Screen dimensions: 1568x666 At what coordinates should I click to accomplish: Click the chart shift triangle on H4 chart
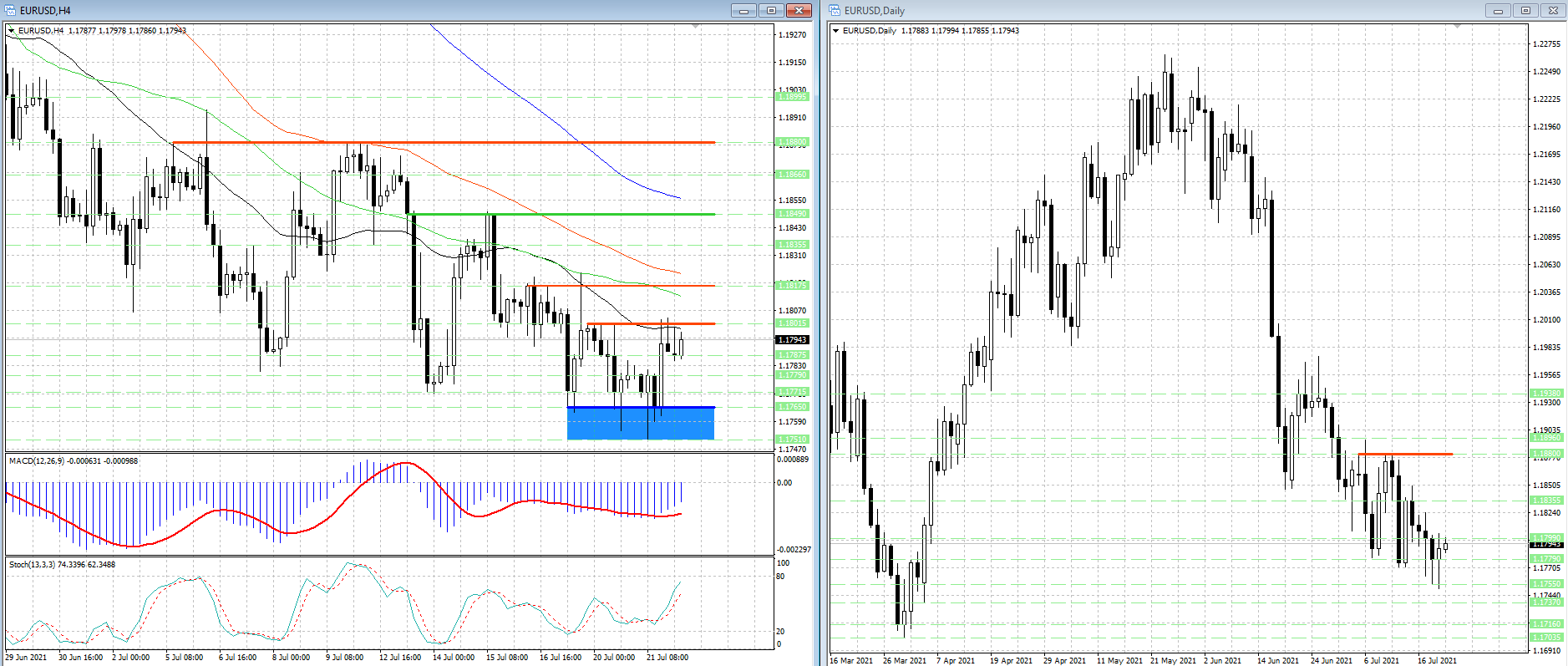pyautogui.click(x=696, y=27)
